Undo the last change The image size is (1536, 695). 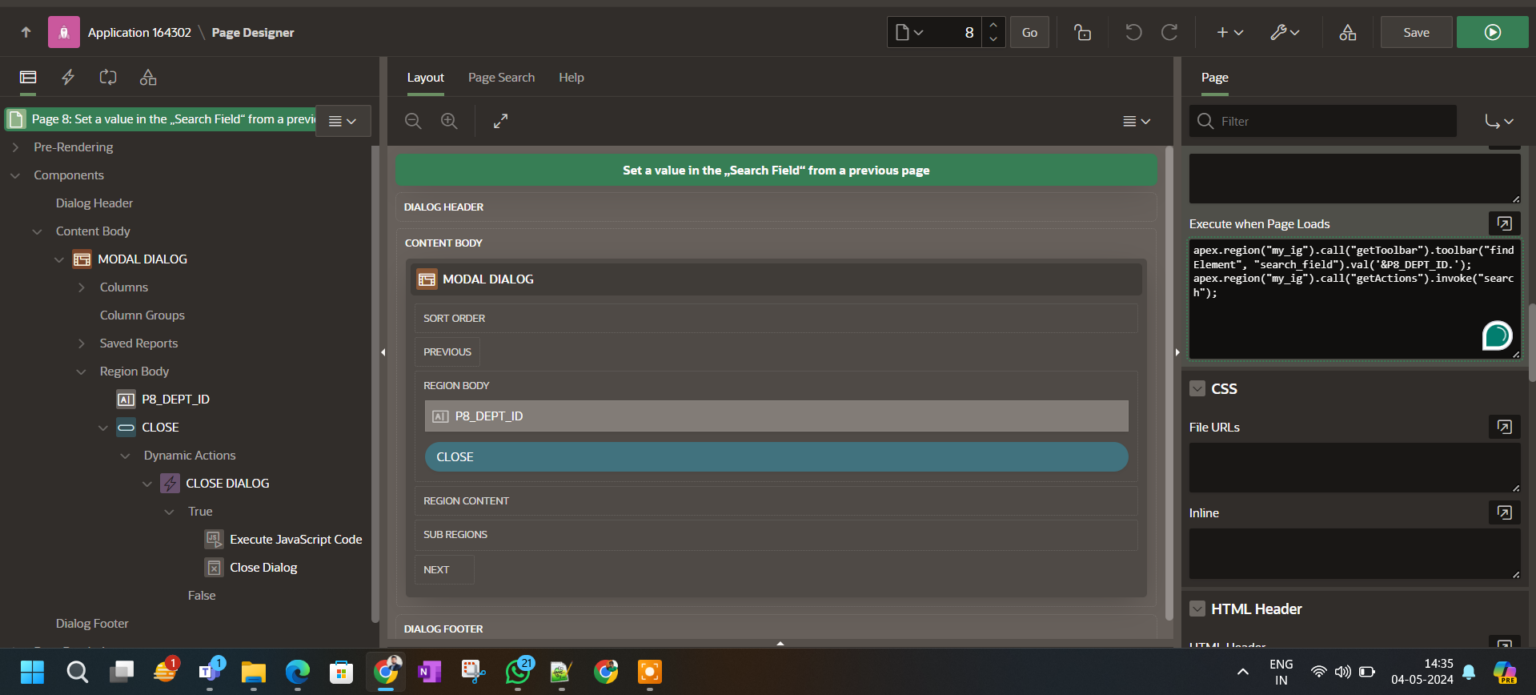[1133, 31]
